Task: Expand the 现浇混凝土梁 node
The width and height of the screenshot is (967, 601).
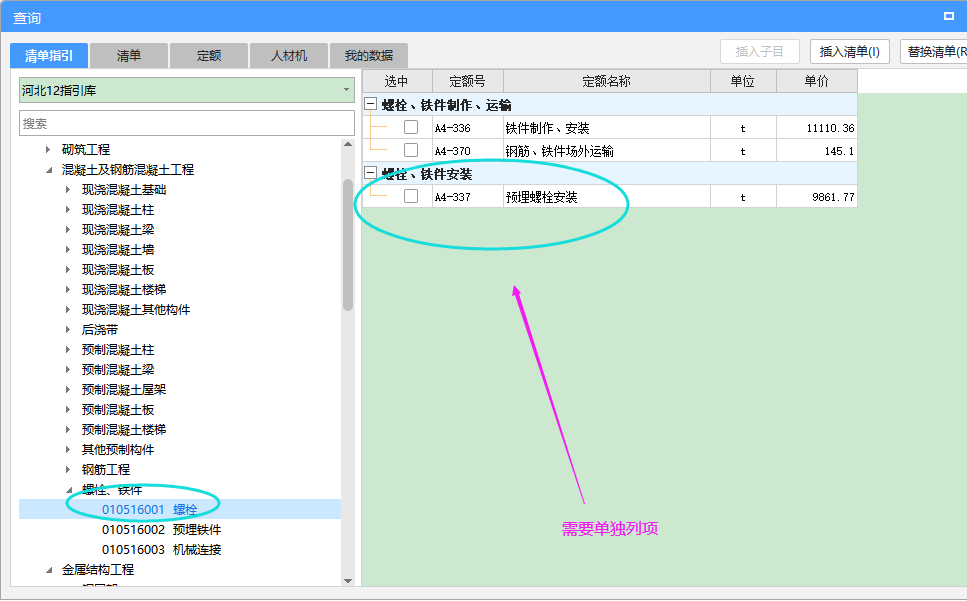Action: point(68,229)
